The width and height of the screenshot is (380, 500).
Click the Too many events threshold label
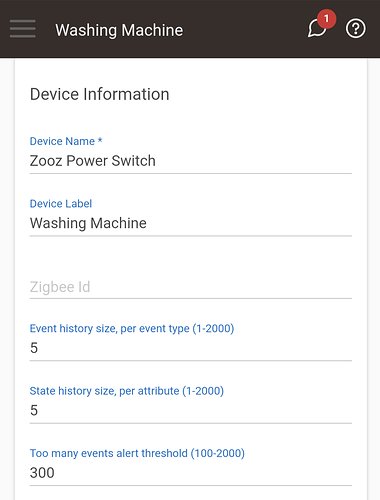click(x=137, y=453)
